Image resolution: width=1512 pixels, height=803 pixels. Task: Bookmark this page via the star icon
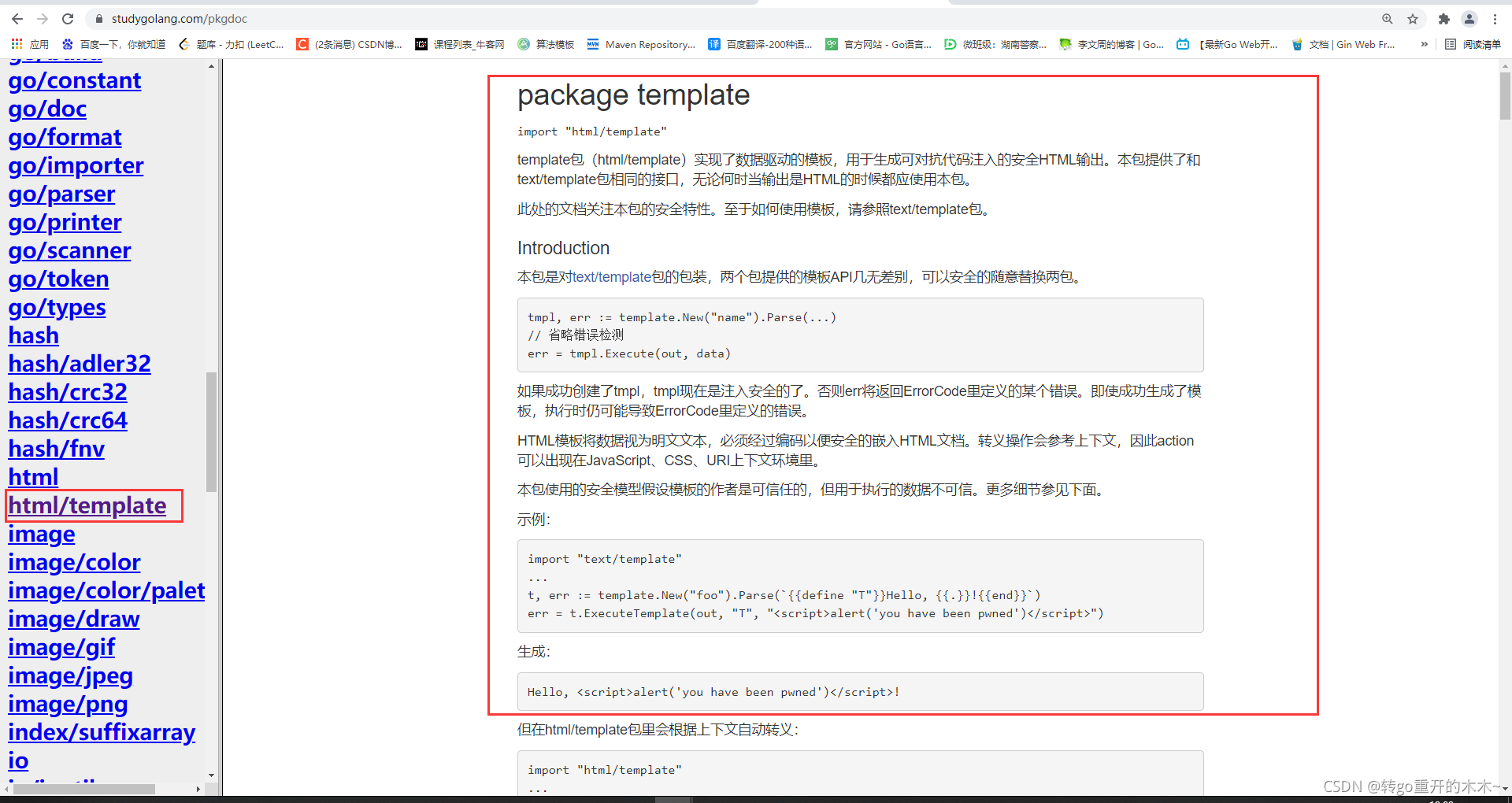click(1412, 19)
